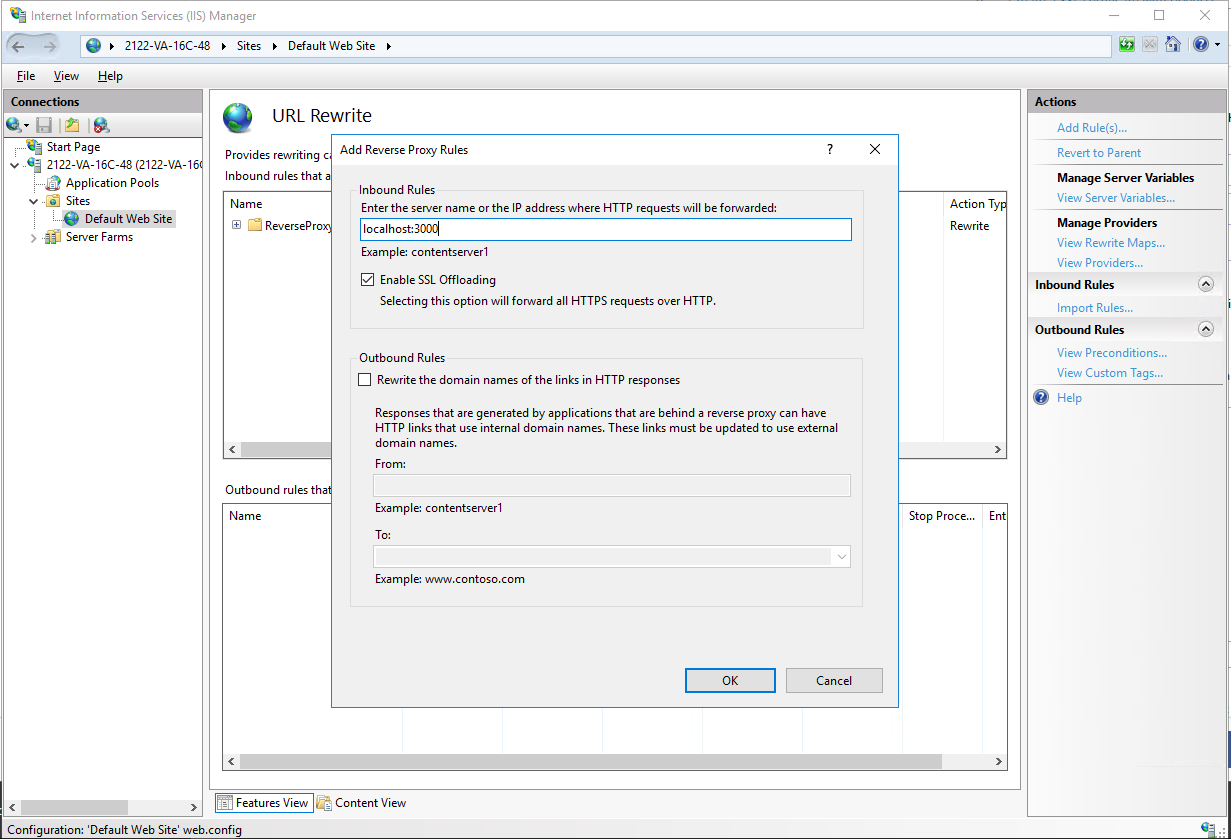Screen dimensions: 1231x839
Task: Click the URL Rewrite globe icon
Action: pyautogui.click(x=237, y=118)
